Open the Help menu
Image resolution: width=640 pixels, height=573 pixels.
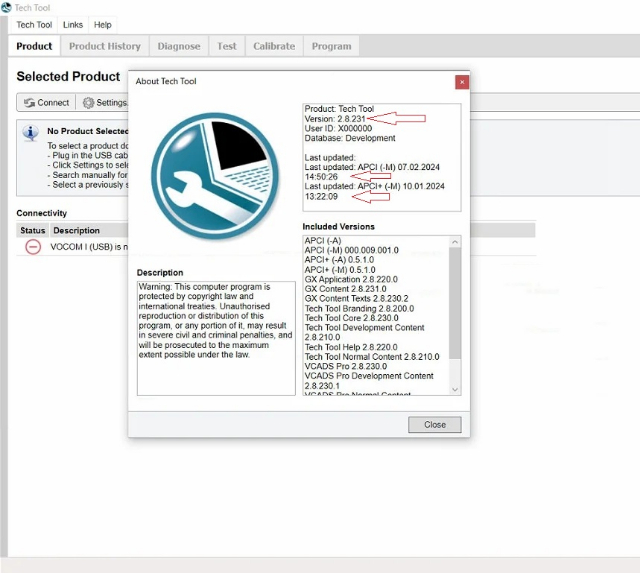(102, 25)
